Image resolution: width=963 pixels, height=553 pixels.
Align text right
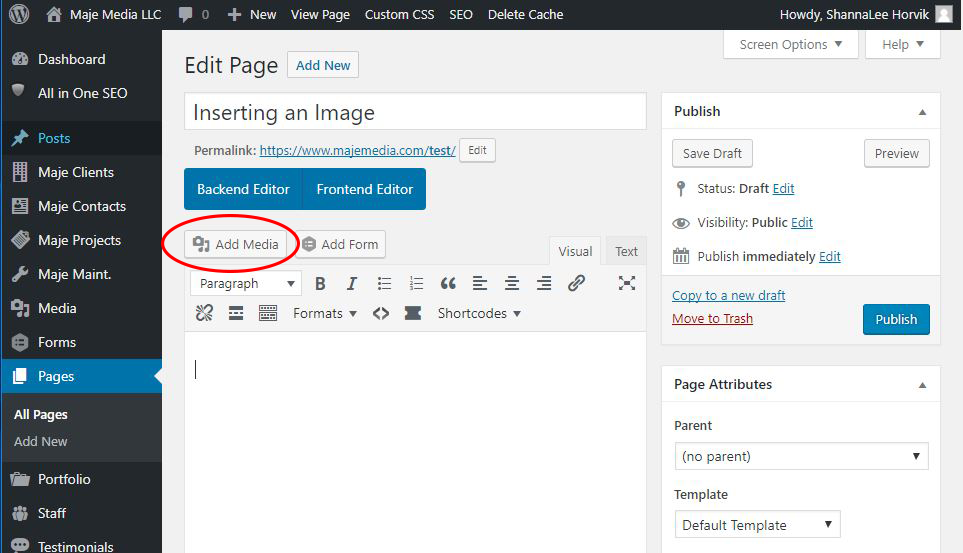coord(544,283)
